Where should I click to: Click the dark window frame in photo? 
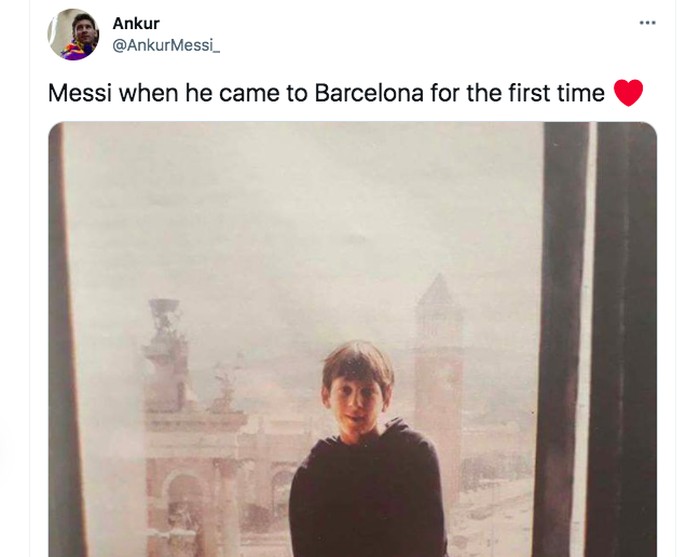pyautogui.click(x=565, y=340)
